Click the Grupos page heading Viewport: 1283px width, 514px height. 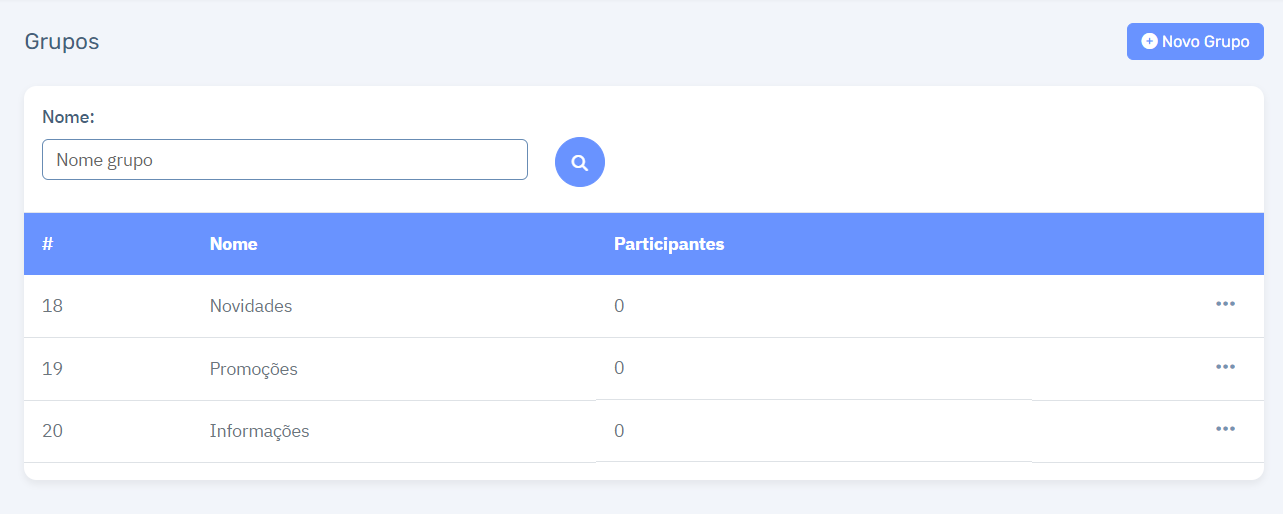[62, 42]
